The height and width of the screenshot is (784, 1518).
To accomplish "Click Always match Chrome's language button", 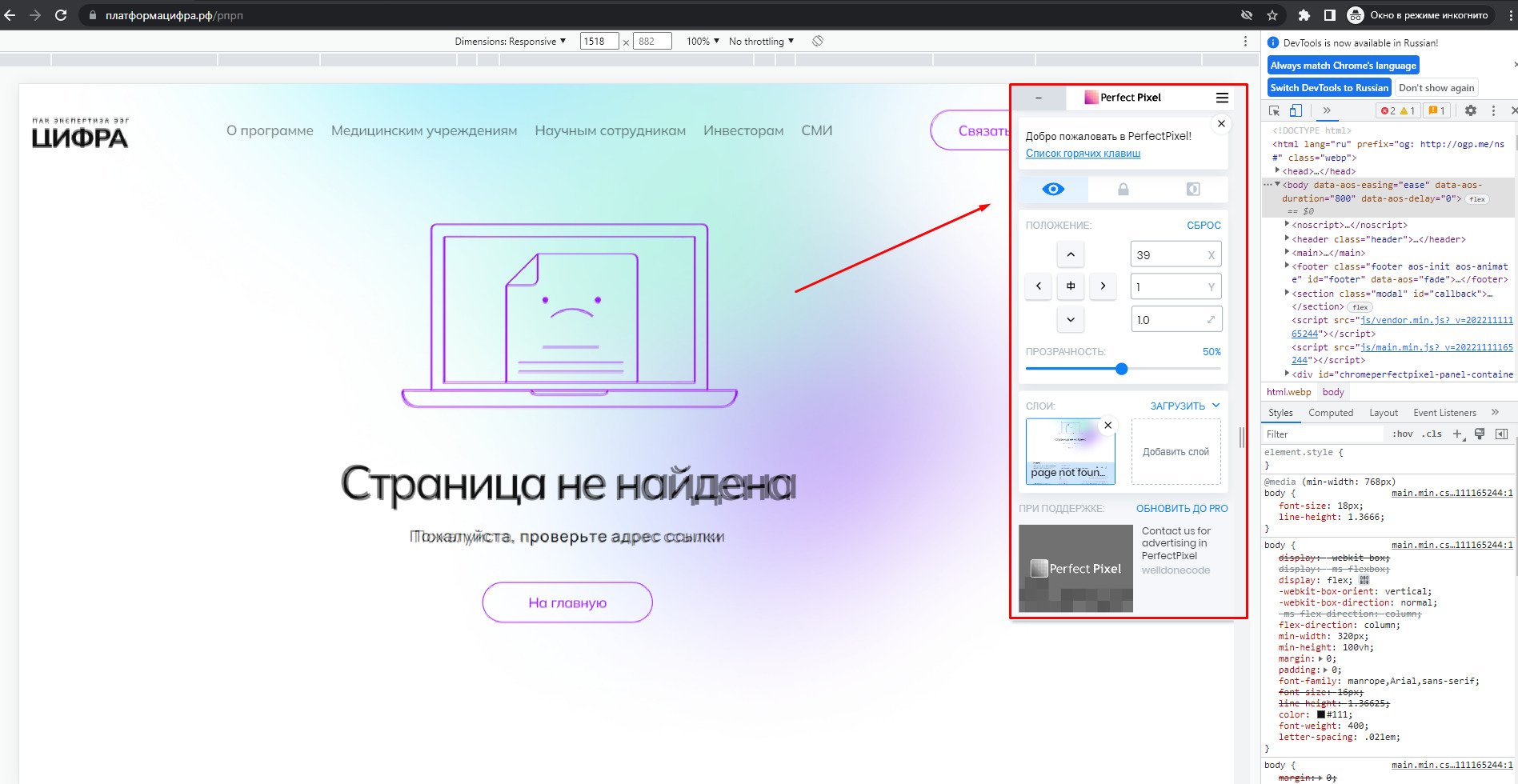I will [1343, 66].
